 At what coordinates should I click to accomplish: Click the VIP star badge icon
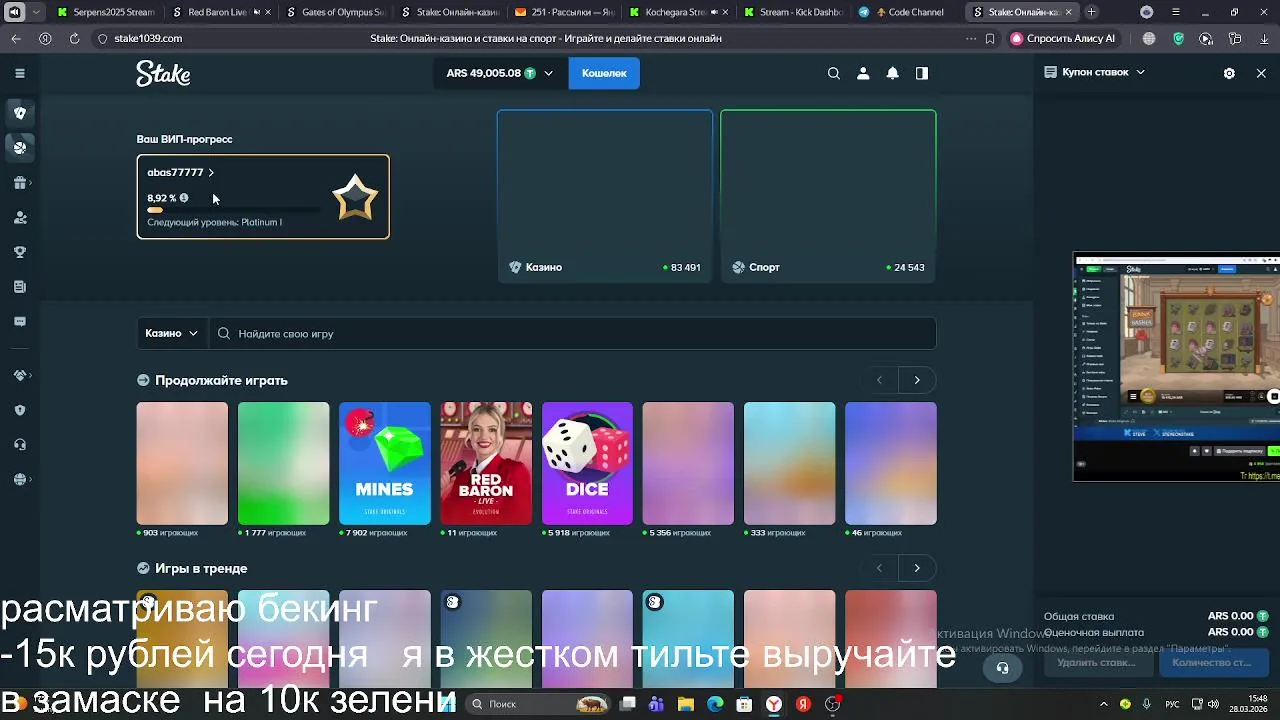coord(355,198)
